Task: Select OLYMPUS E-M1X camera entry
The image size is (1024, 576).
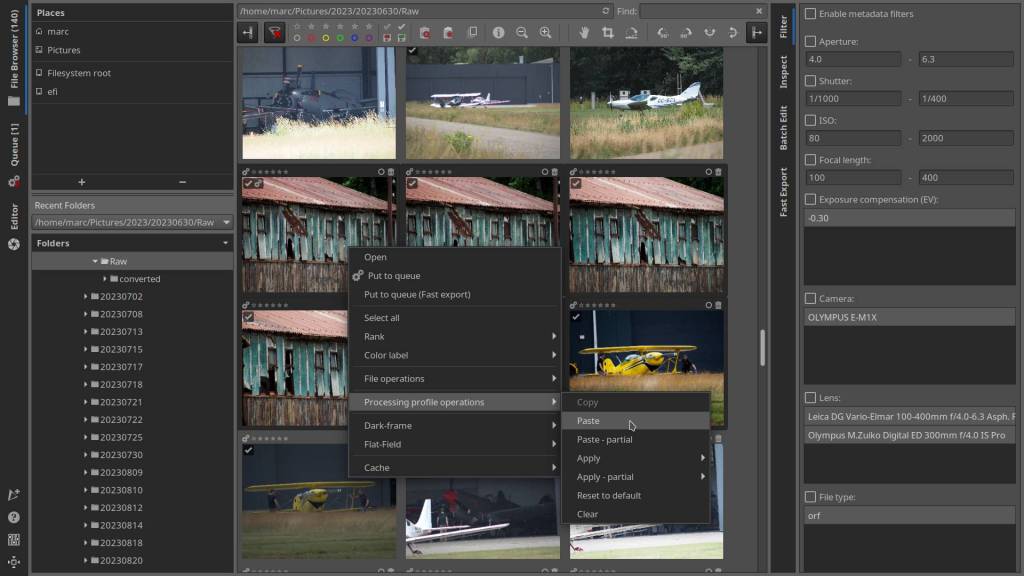Action: [x=909, y=317]
